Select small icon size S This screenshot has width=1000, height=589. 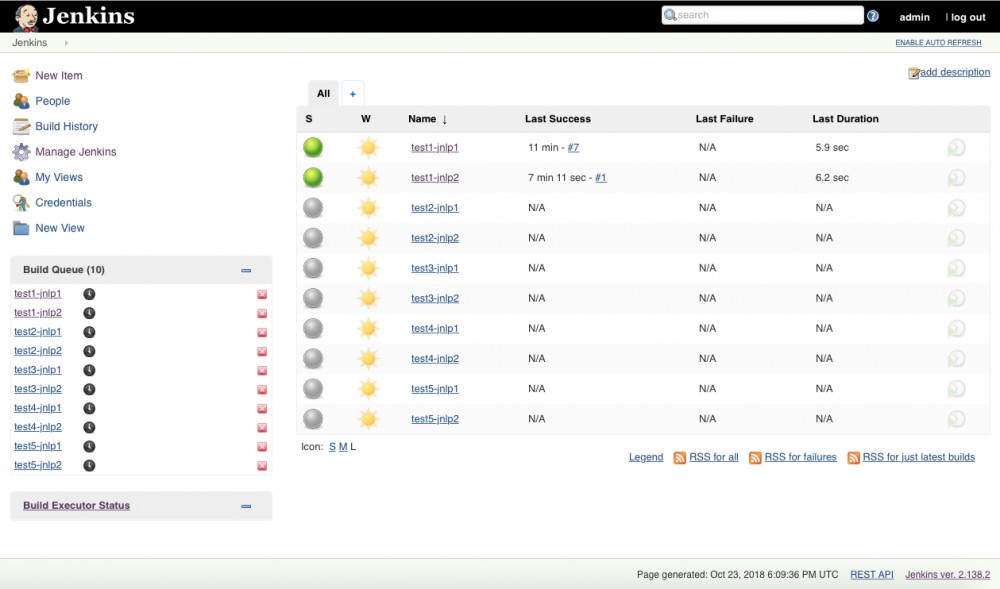pos(332,447)
